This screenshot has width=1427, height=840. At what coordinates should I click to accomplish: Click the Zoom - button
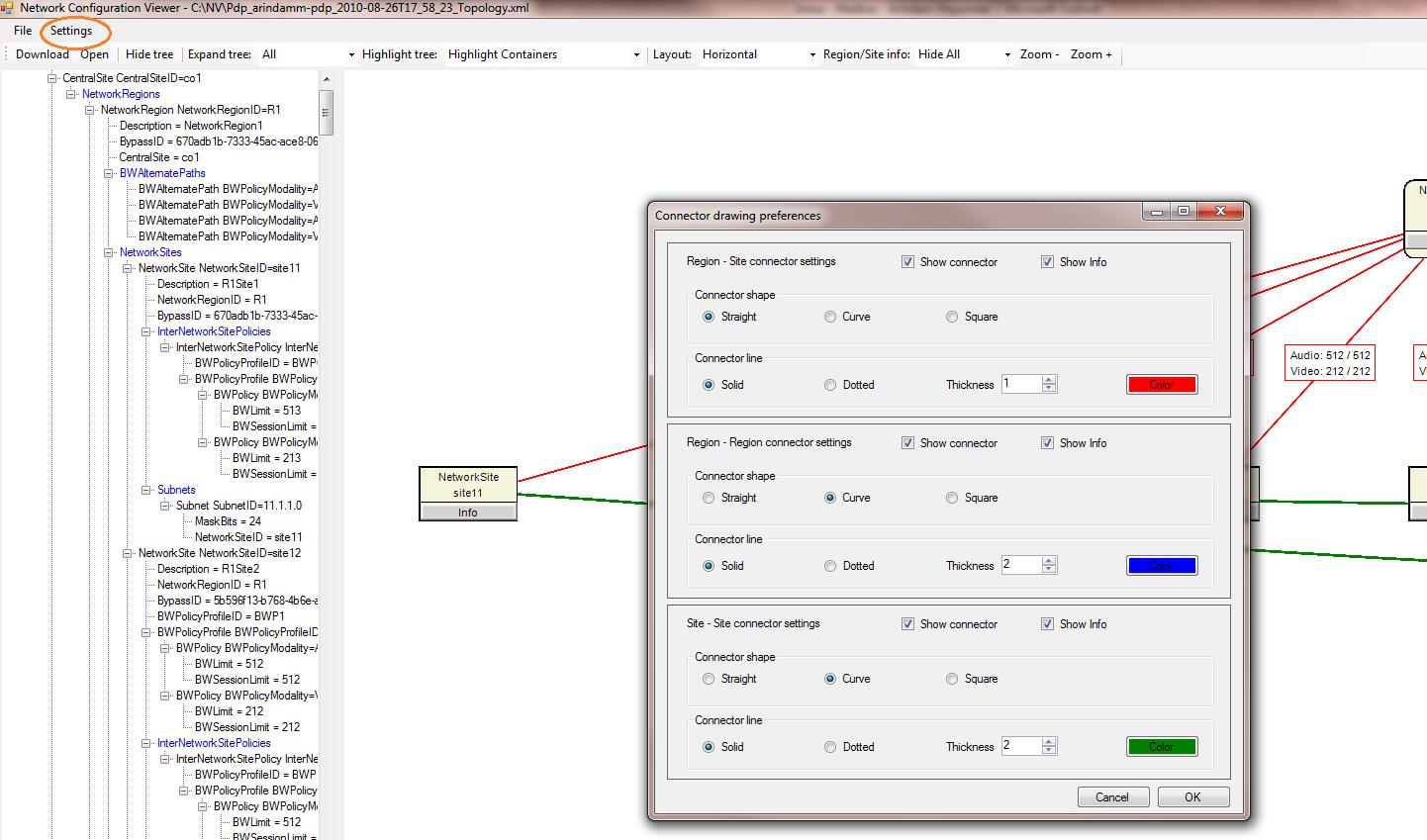coord(1039,54)
